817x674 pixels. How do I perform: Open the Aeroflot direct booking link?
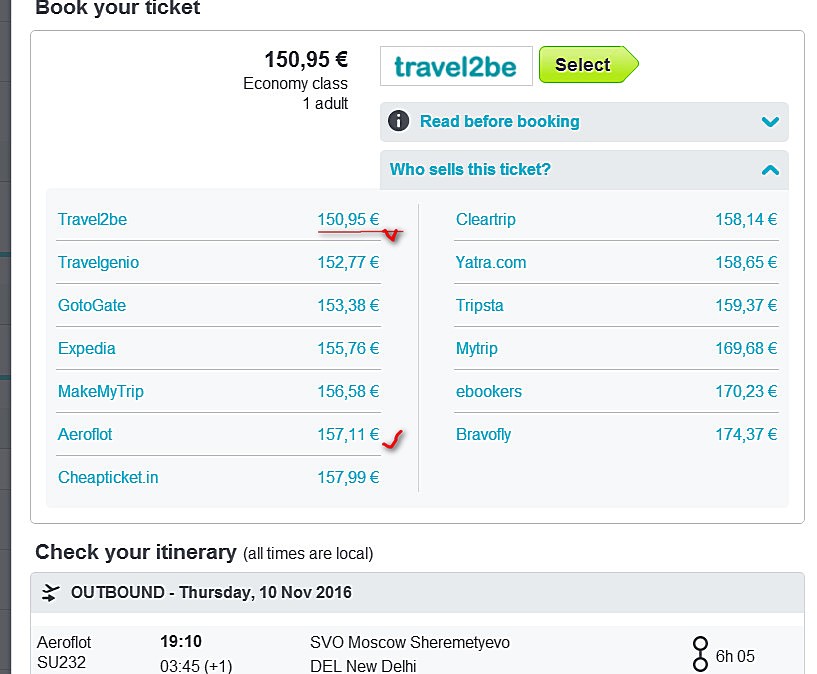[86, 435]
